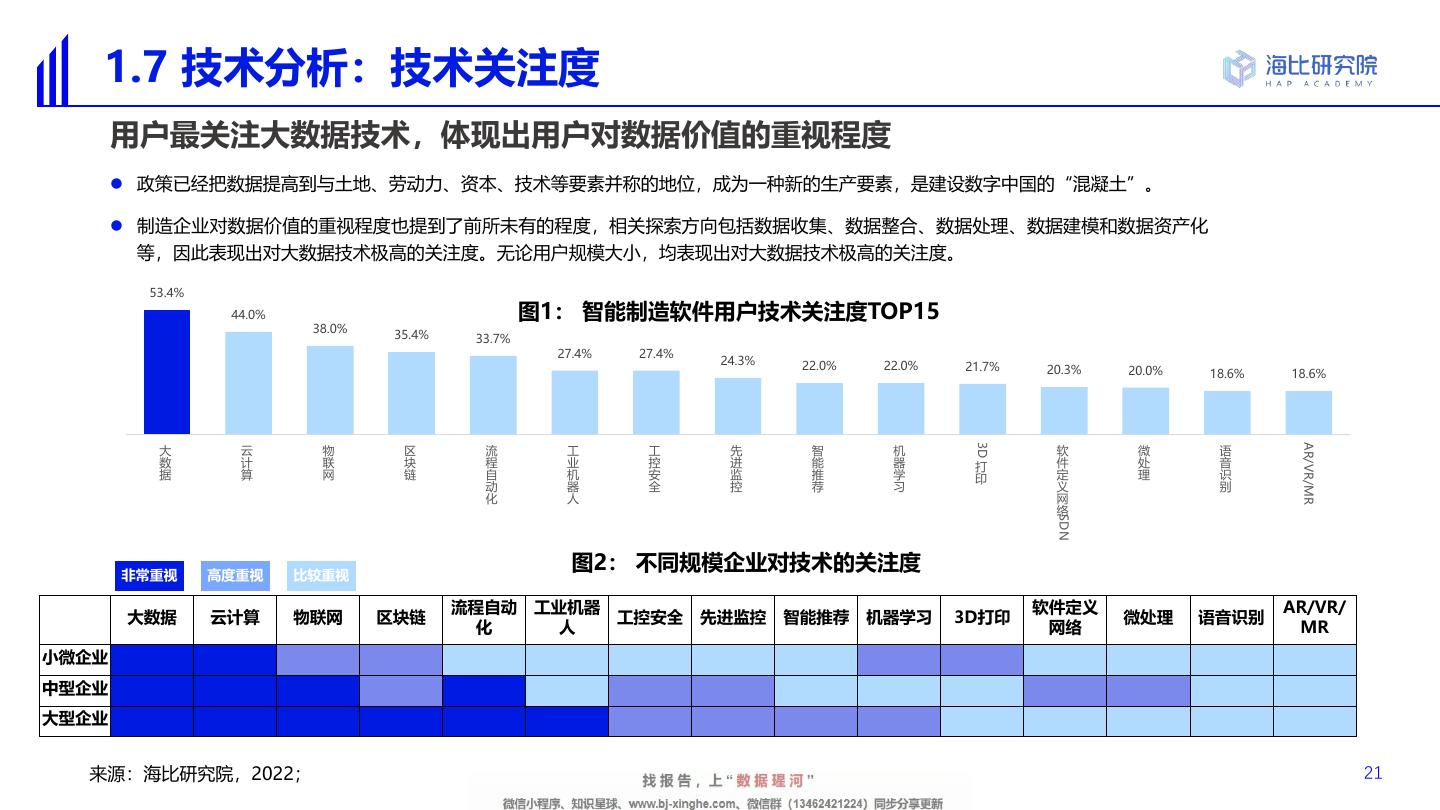Click the 软件定义网络SDN axis label

pos(1064,492)
